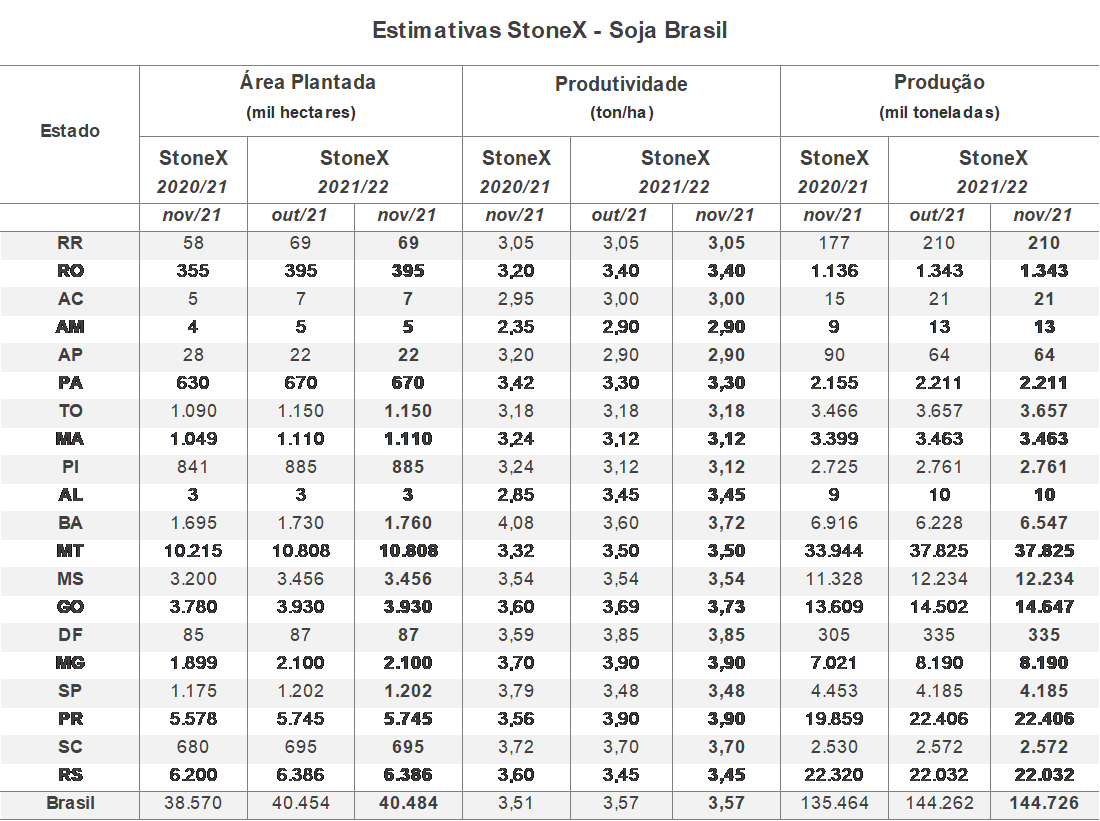The height and width of the screenshot is (821, 1100).
Task: Click the Produtividade column group header
Action: tap(621, 84)
